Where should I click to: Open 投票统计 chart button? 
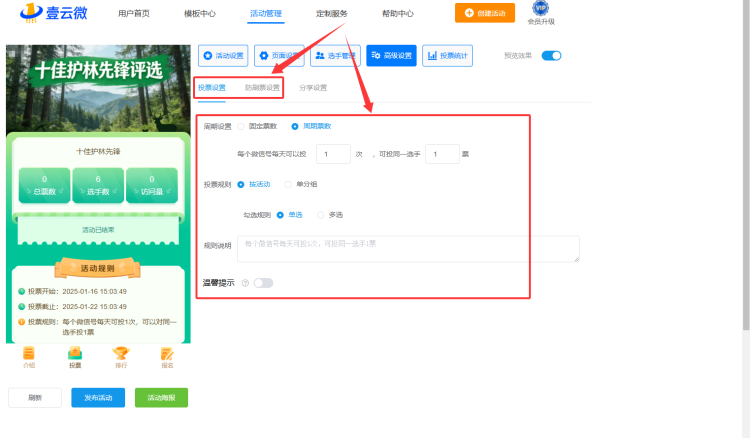tap(447, 55)
